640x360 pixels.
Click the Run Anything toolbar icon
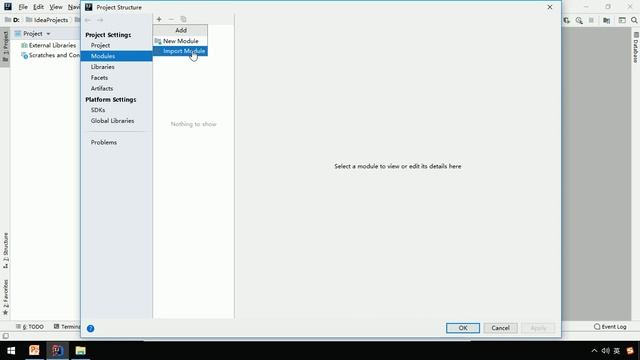click(622, 20)
